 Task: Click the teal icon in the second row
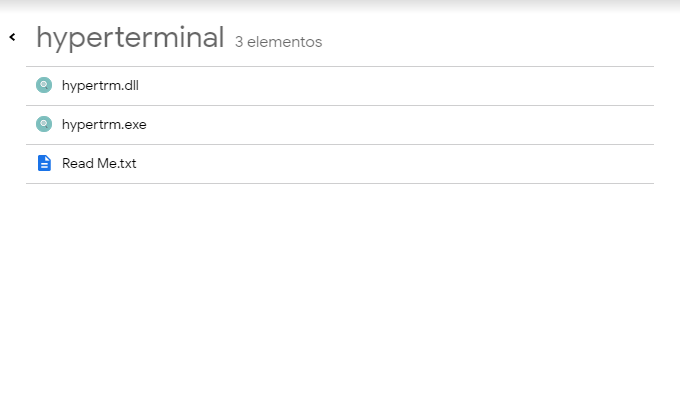click(x=43, y=124)
